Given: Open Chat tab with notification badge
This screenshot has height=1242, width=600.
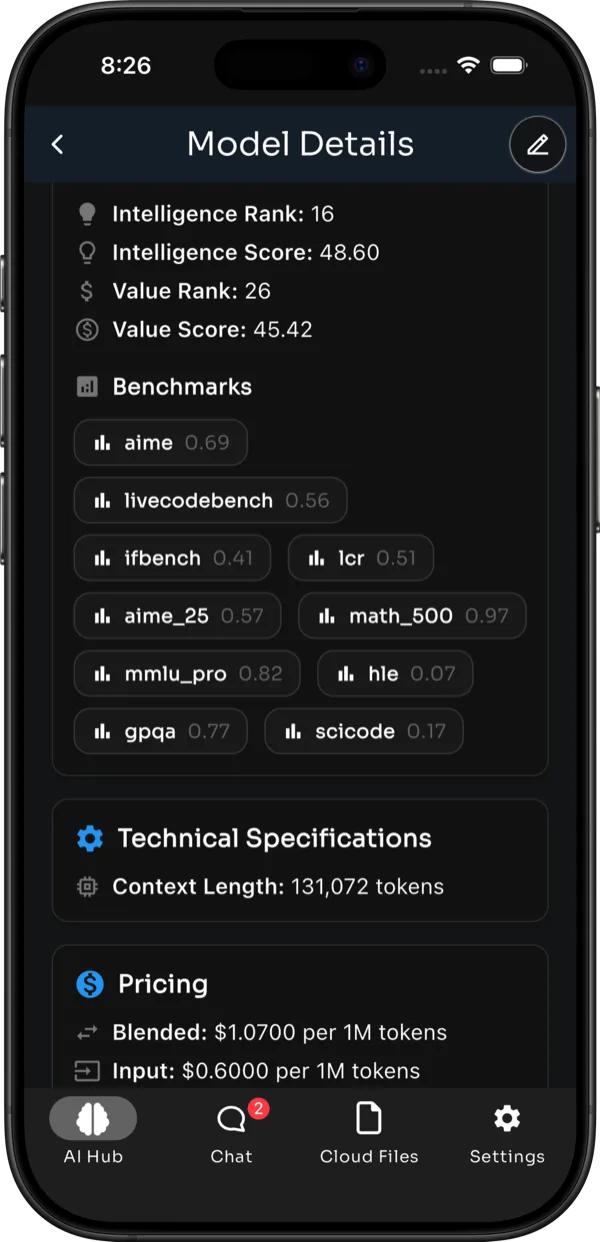Looking at the screenshot, I should point(232,1133).
